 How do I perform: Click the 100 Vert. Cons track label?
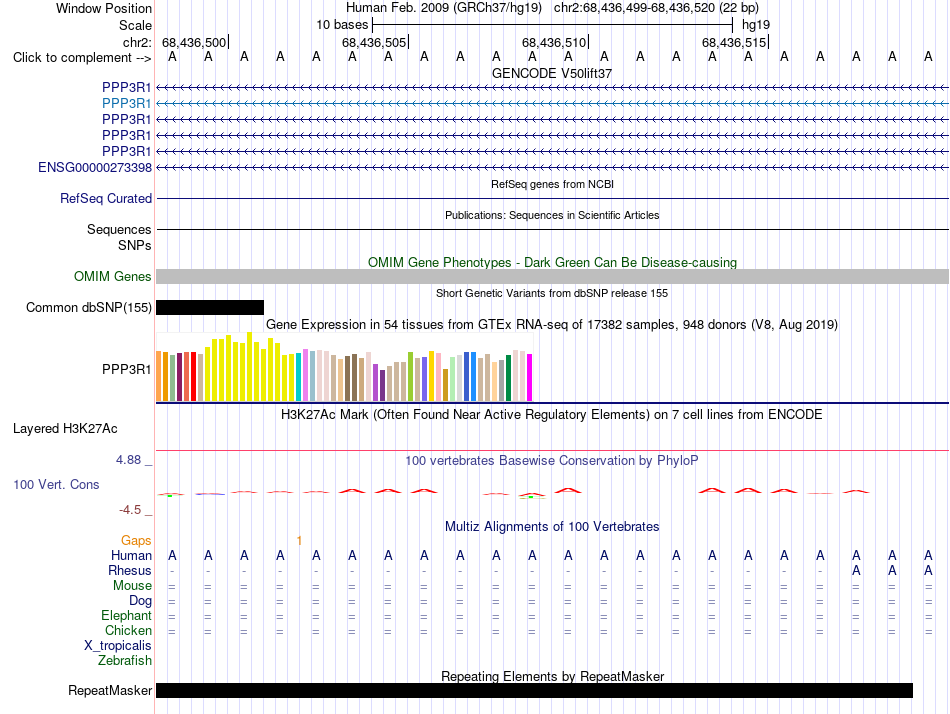[x=56, y=484]
